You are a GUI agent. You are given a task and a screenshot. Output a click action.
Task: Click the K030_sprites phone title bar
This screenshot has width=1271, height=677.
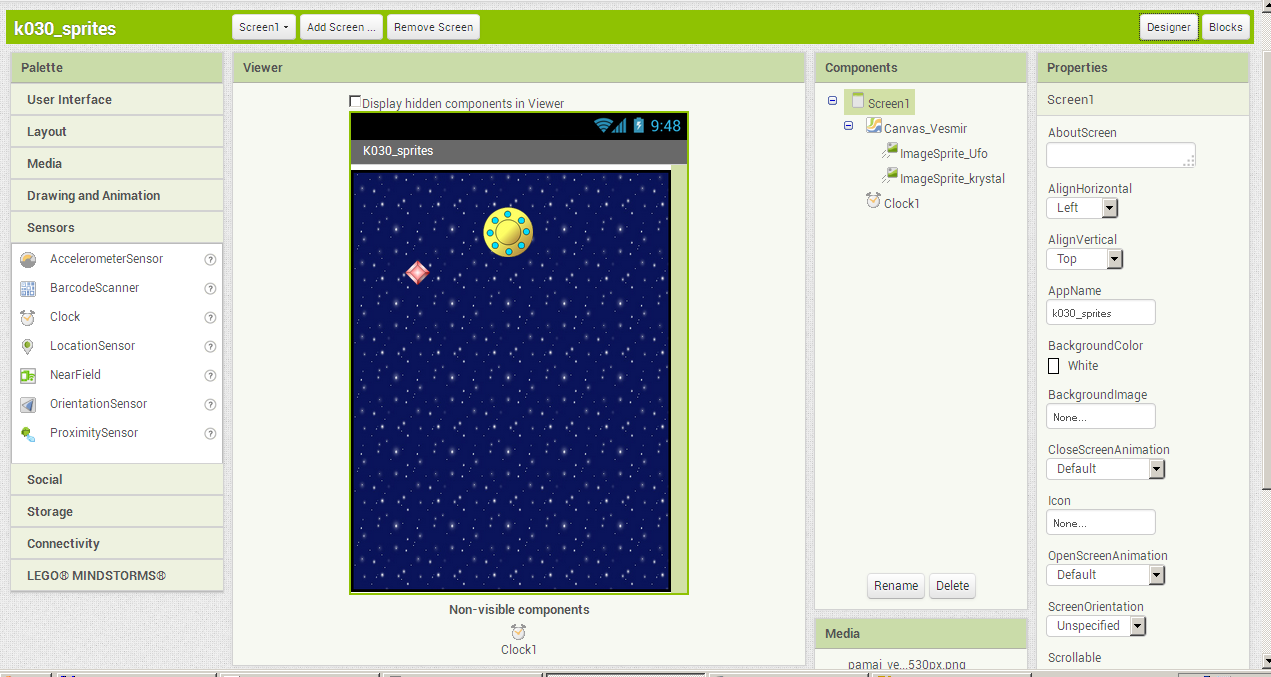coord(519,151)
